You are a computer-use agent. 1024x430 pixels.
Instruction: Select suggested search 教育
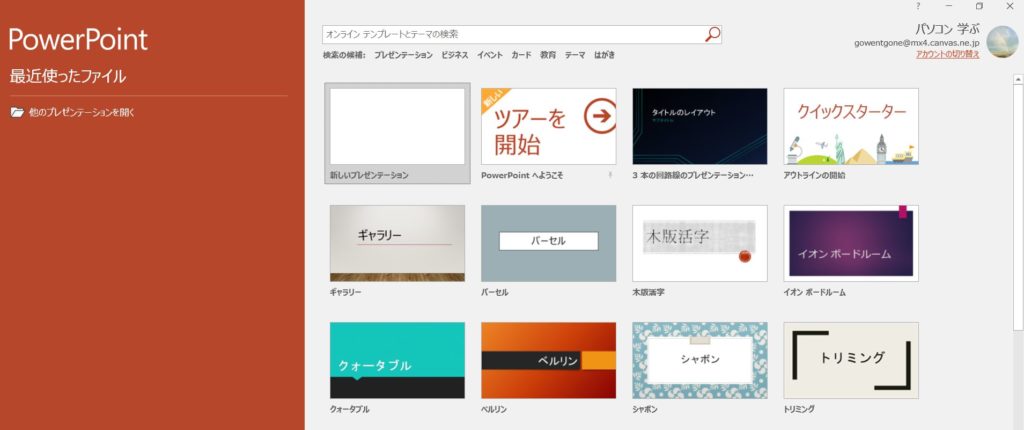pyautogui.click(x=548, y=56)
